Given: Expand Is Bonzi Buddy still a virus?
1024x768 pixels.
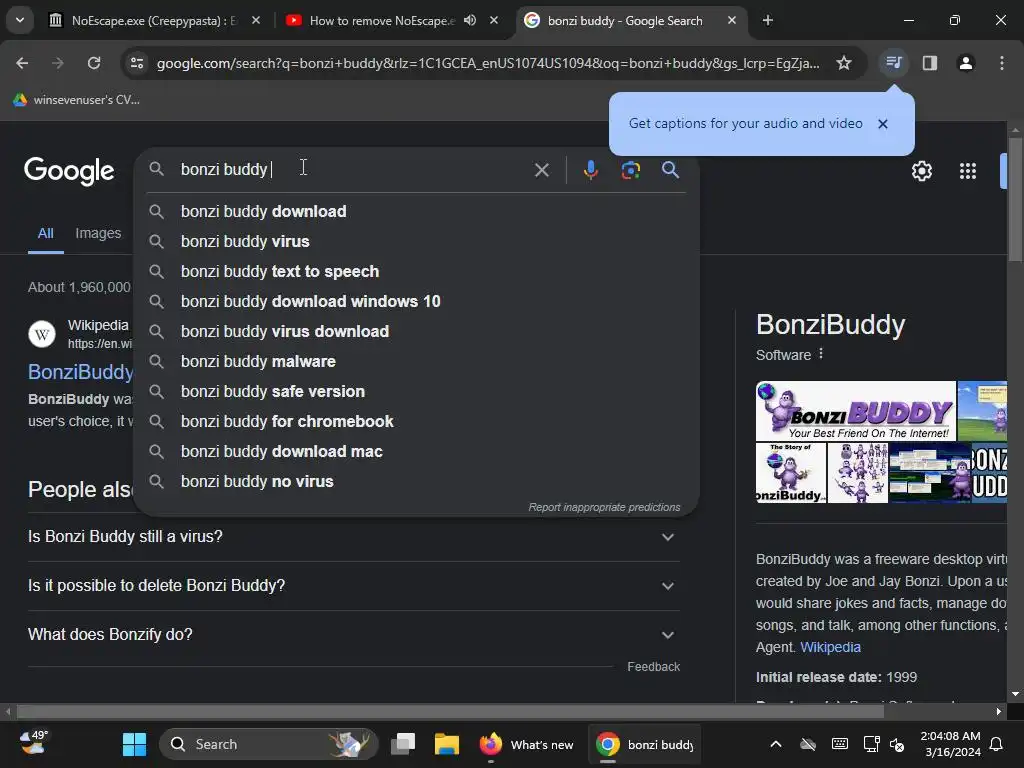Looking at the screenshot, I should click(x=354, y=537).
